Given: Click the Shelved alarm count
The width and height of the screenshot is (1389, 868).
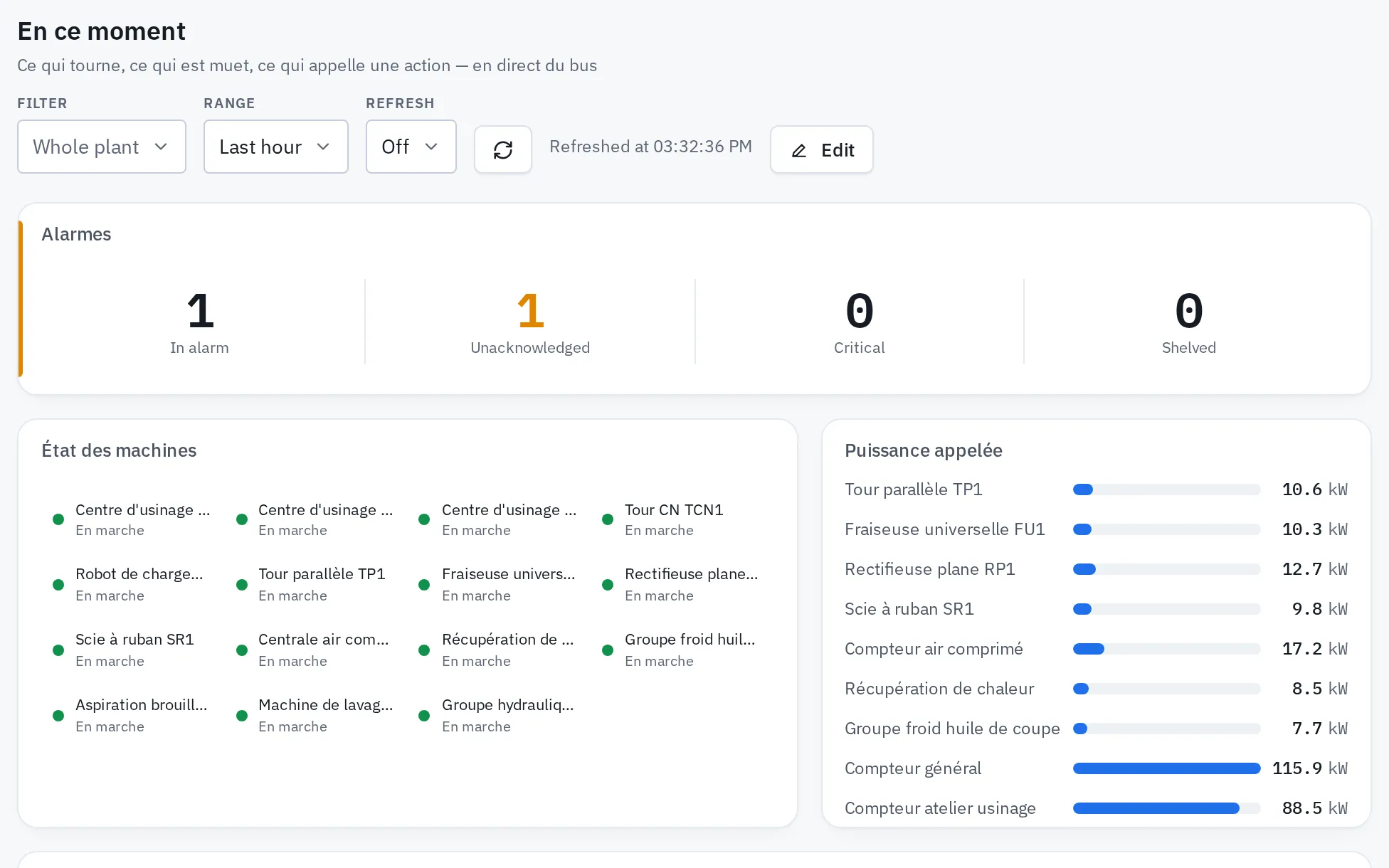Looking at the screenshot, I should click(1189, 312).
